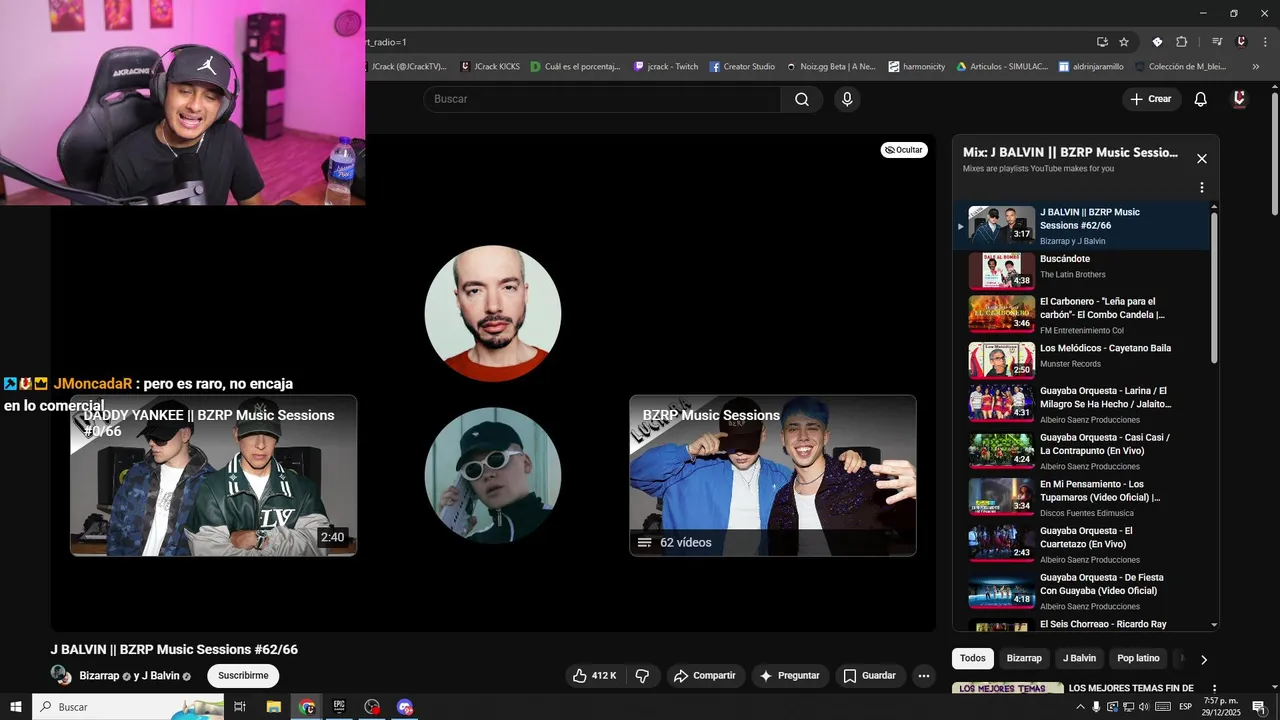Open the extension icon left of puzzle icon
This screenshot has height=720, width=1280.
pyautogui.click(x=1157, y=42)
